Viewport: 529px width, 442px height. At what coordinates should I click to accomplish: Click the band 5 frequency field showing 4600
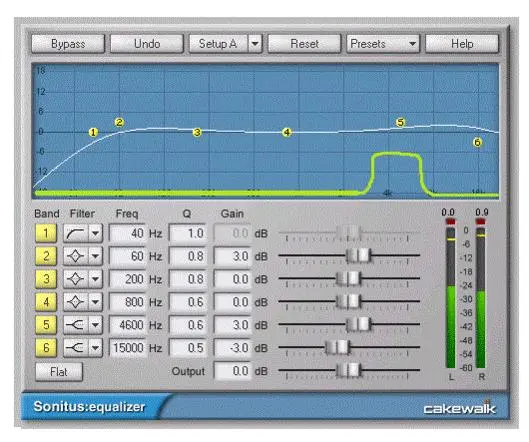[x=128, y=325]
